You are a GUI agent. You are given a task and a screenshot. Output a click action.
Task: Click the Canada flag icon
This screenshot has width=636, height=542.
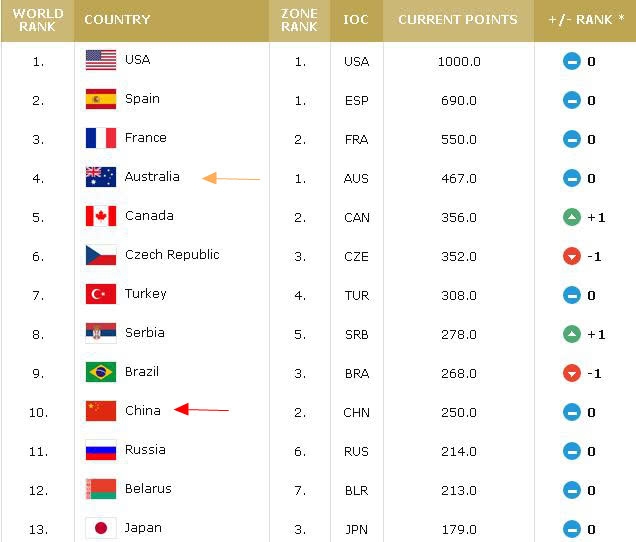pyautogui.click(x=101, y=216)
